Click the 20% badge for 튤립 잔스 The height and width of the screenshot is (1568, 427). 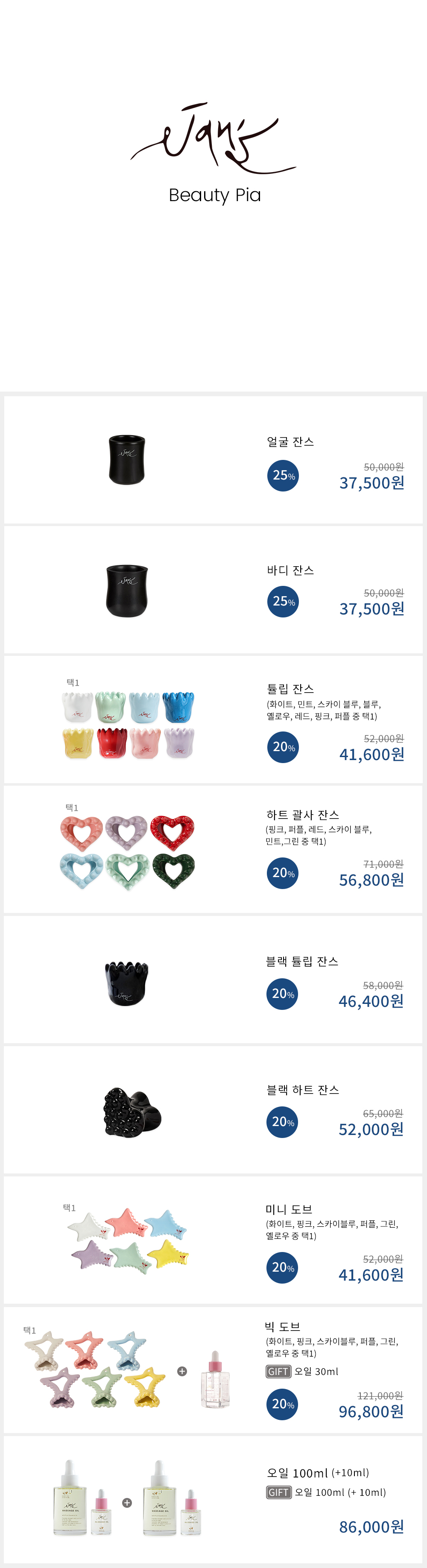[x=283, y=747]
